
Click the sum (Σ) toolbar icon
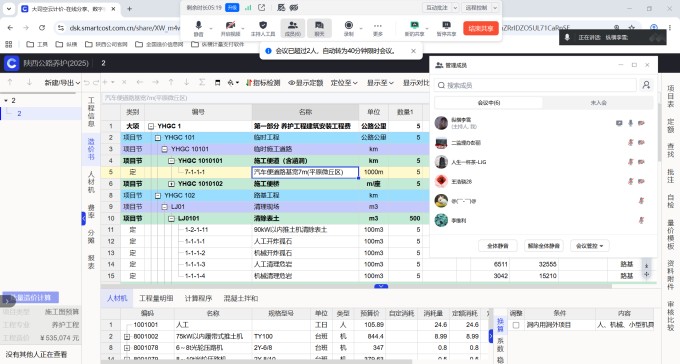(x=202, y=82)
